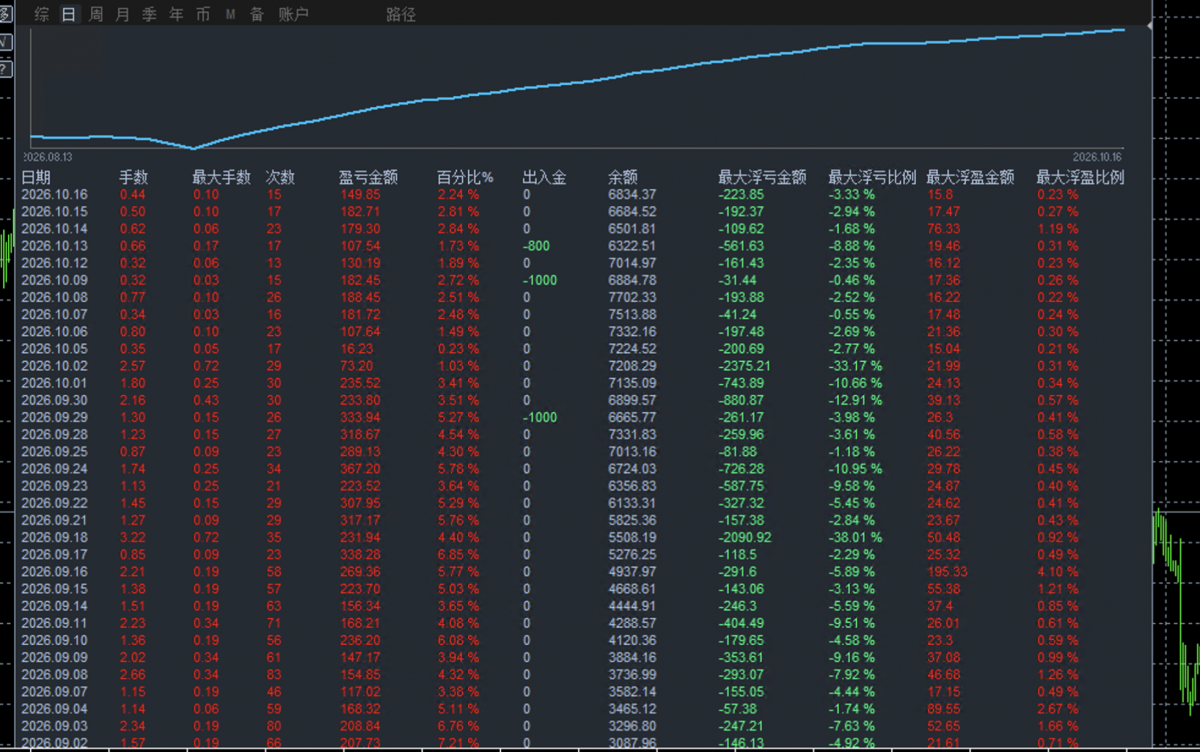Click the -1000 value in the 2026.09.29 row
This screenshot has height=752, width=1200.
(x=539, y=417)
